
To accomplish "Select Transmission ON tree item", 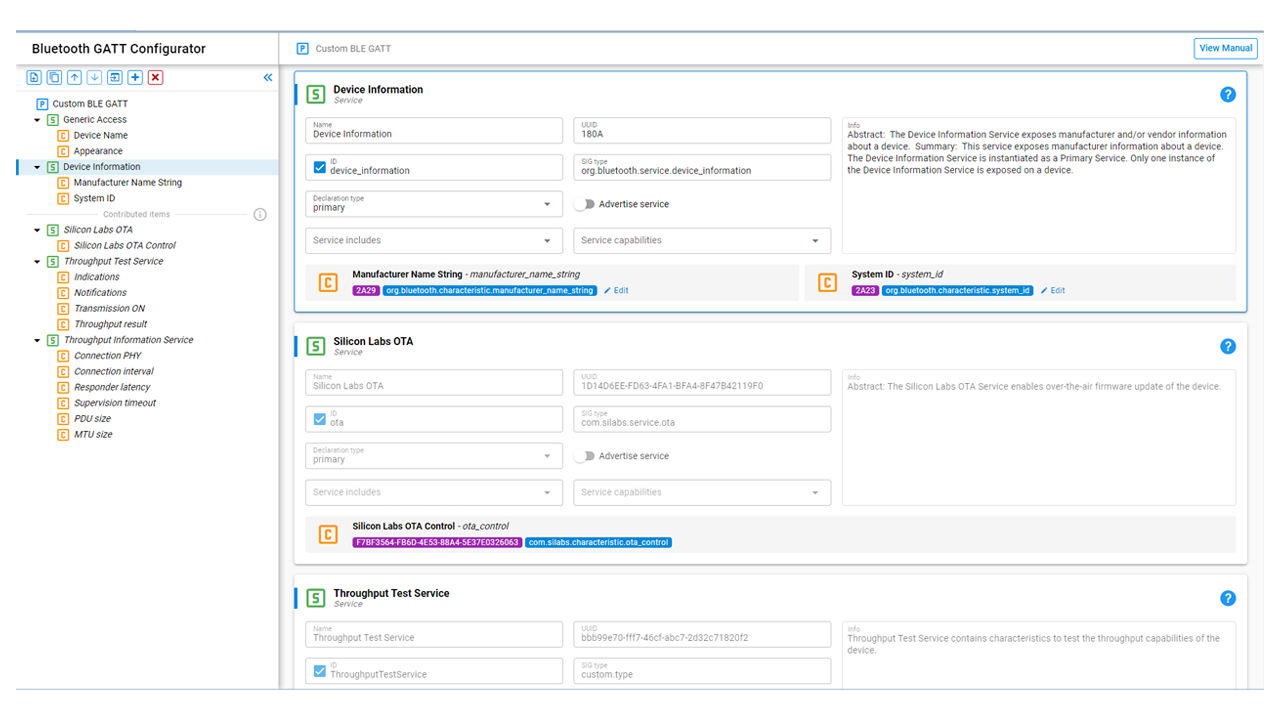I will pyautogui.click(x=110, y=308).
